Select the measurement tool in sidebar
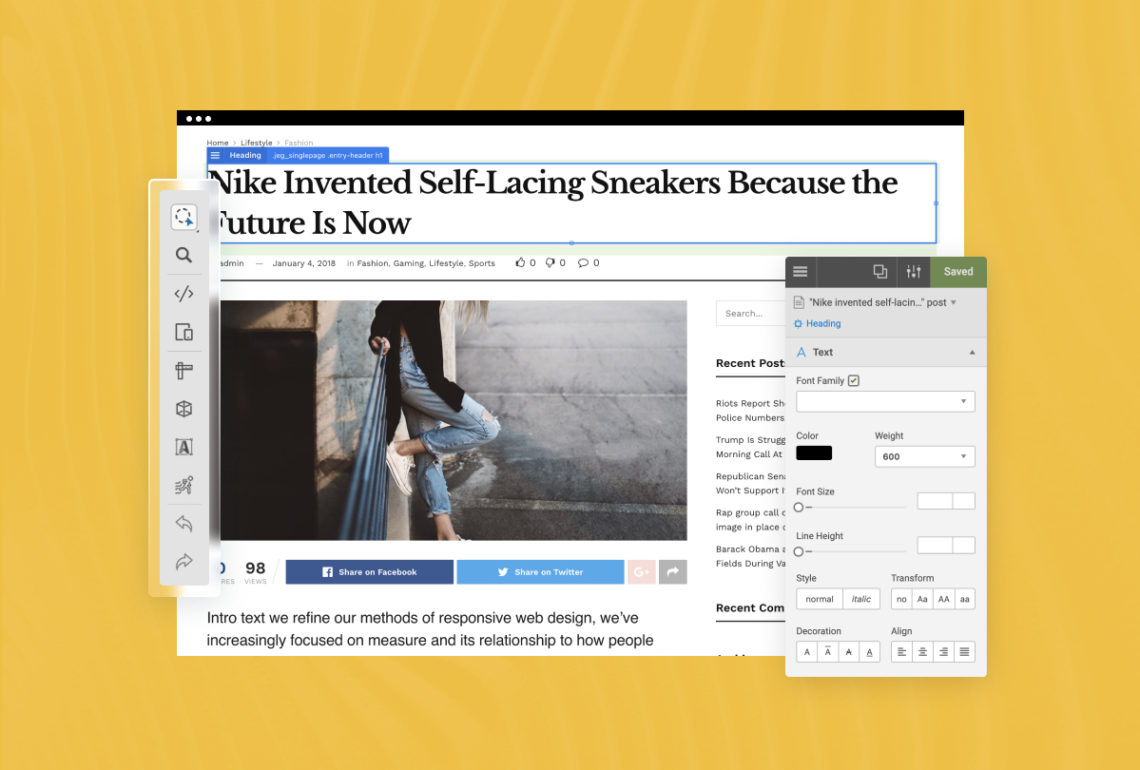 coord(184,369)
